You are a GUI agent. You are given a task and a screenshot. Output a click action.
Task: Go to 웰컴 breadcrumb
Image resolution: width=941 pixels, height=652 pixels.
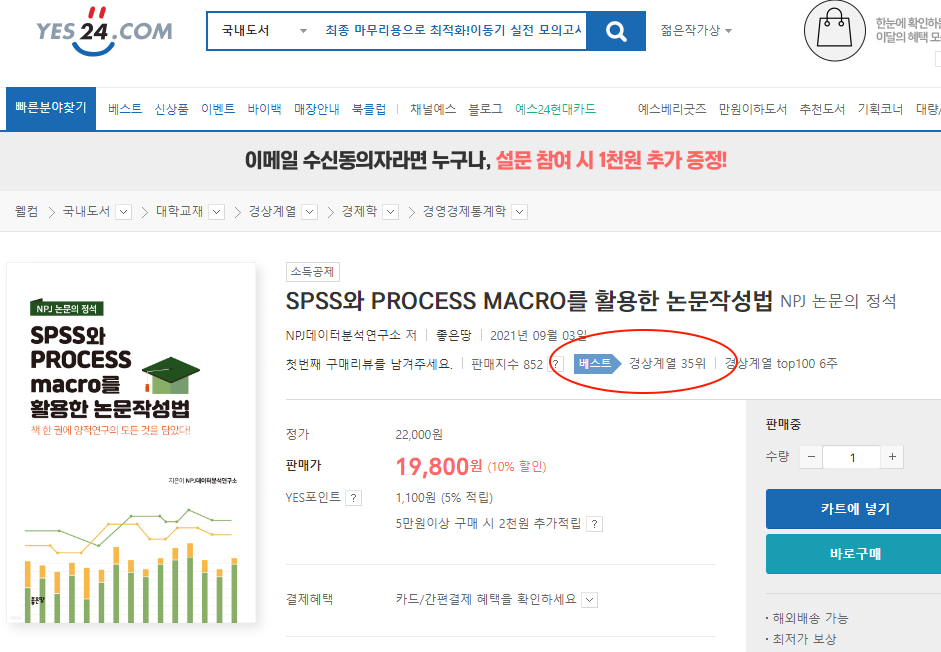click(26, 211)
